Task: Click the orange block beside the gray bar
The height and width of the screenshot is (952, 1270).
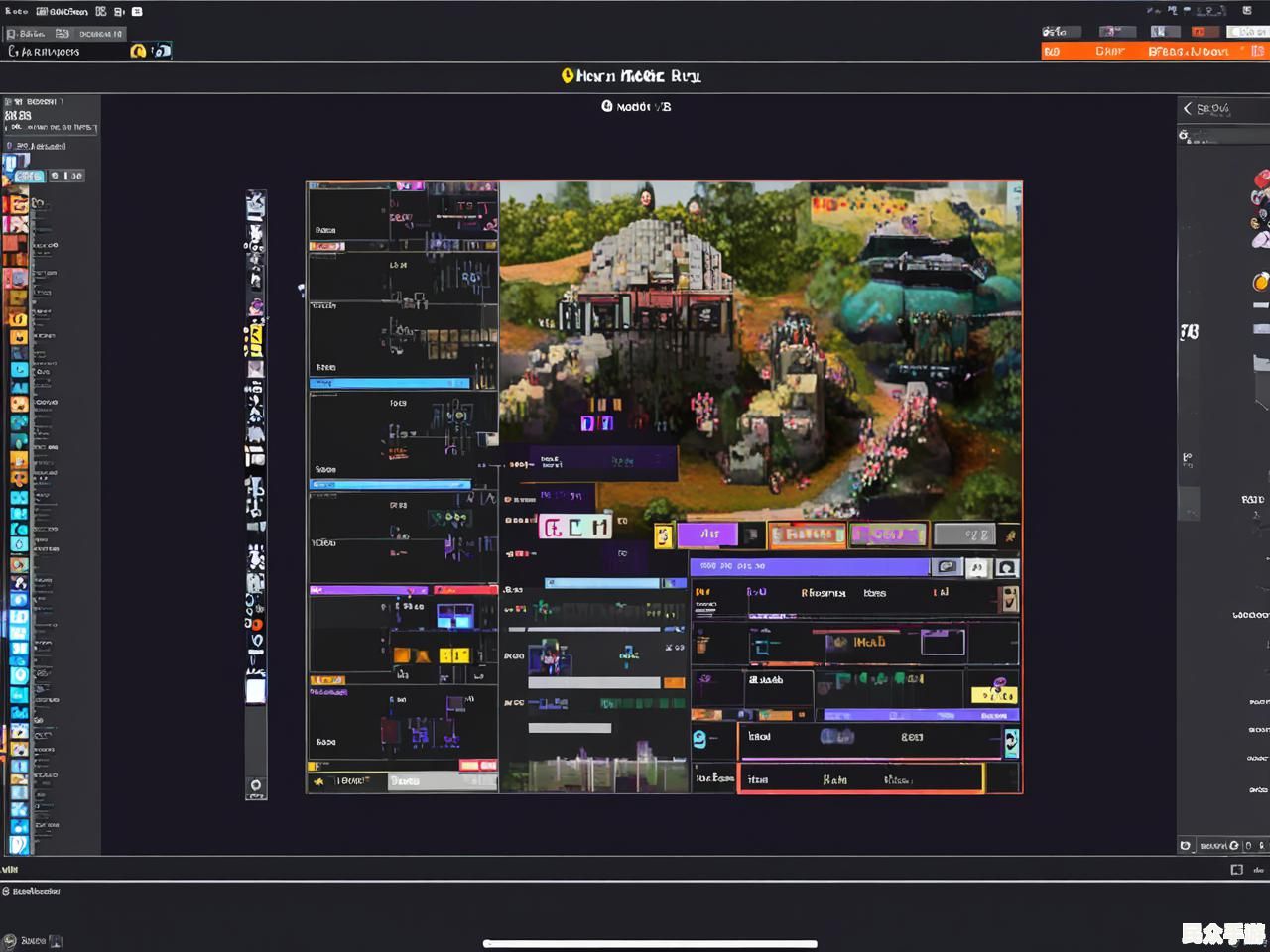Action: pos(675,682)
